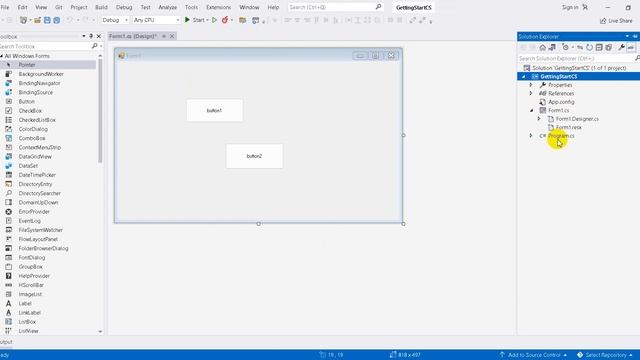This screenshot has width=640, height=360.
Task: Toggle the Toolbox auto hide pin
Action: point(91,36)
